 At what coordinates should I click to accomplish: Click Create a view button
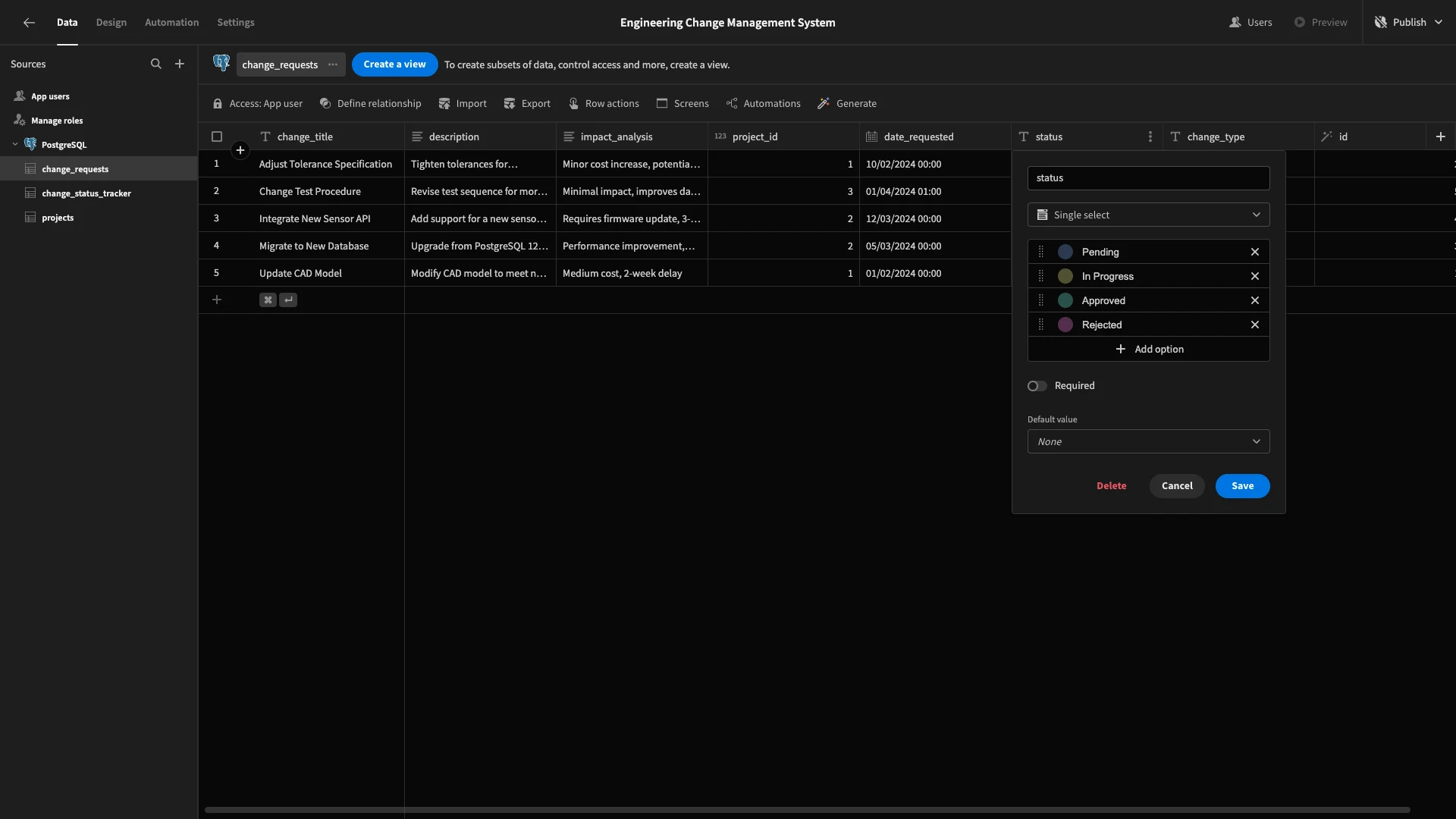394,64
